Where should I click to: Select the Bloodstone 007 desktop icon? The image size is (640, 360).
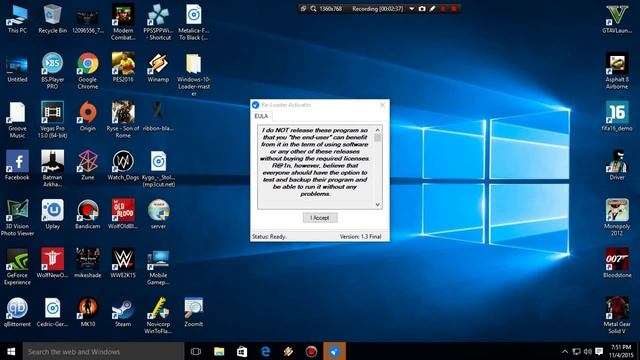click(x=617, y=263)
